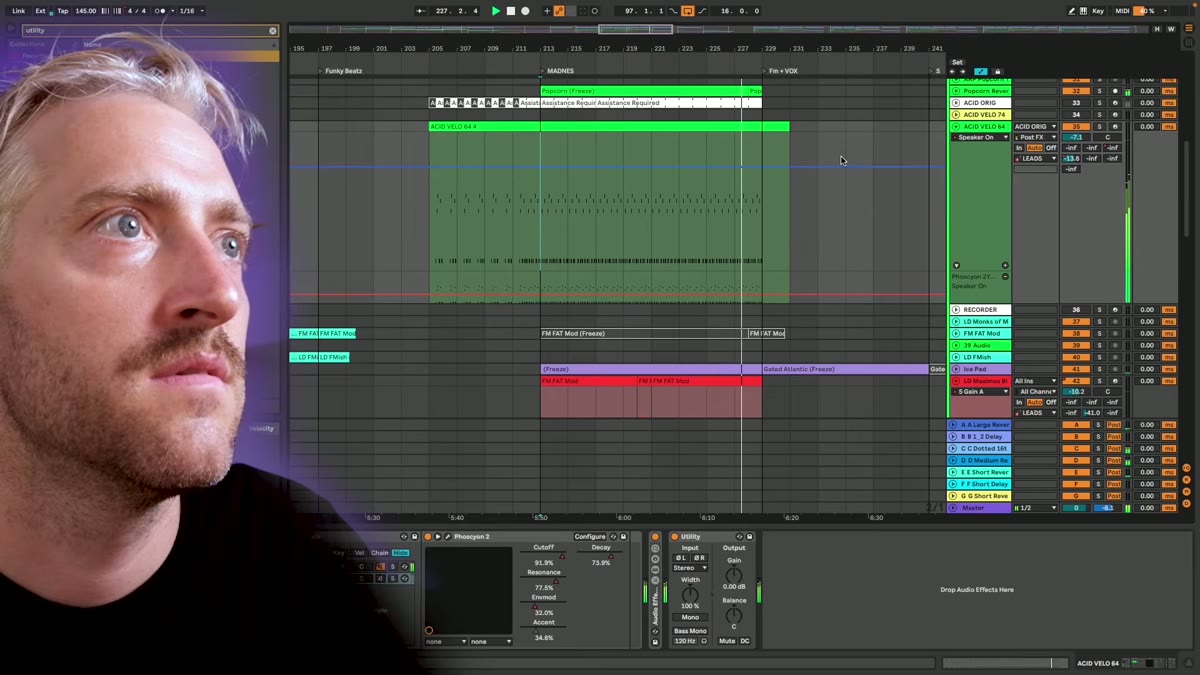
Task: Click the Link button
Action: (x=18, y=11)
